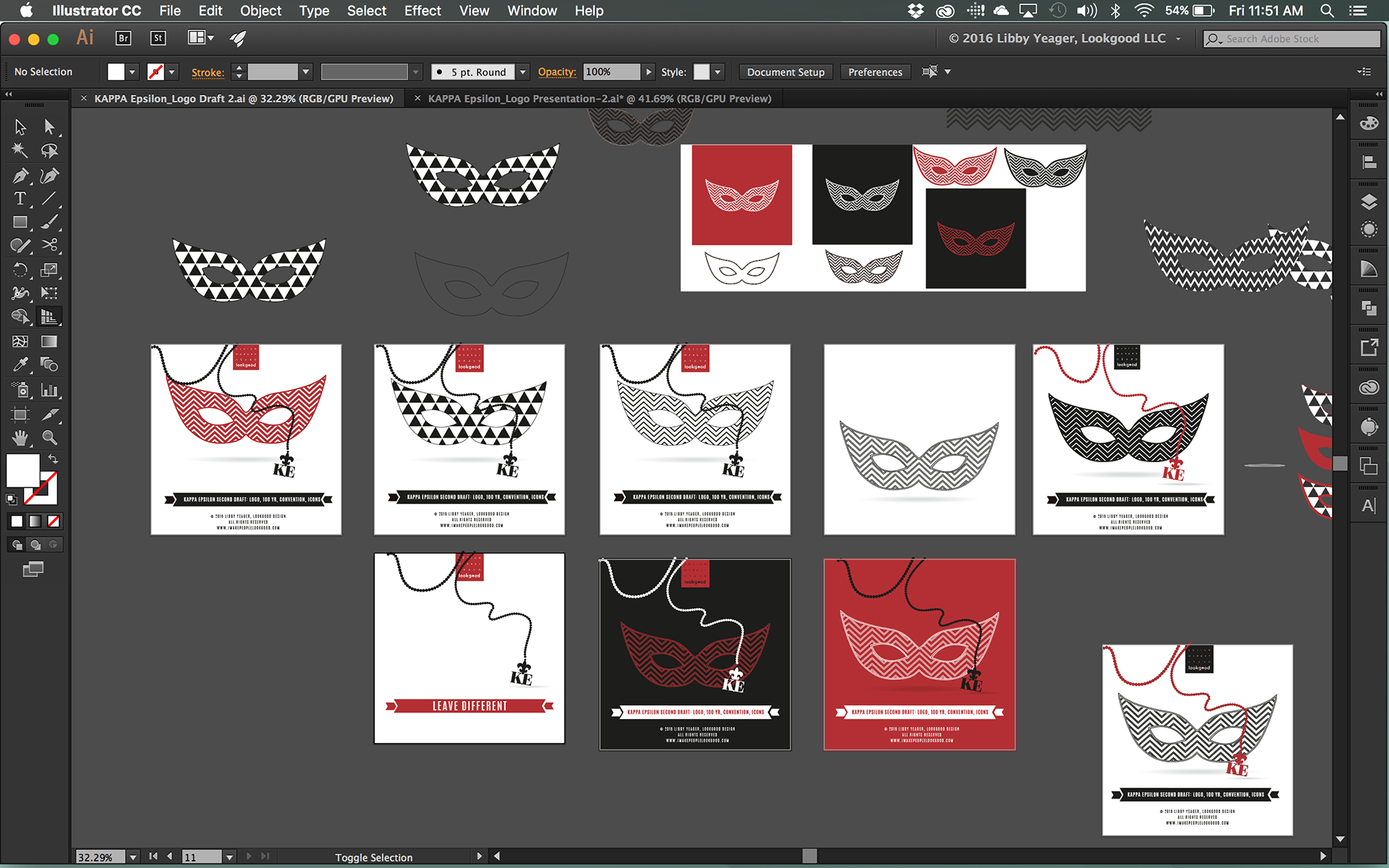
Task: Change the screen mode
Action: (33, 570)
